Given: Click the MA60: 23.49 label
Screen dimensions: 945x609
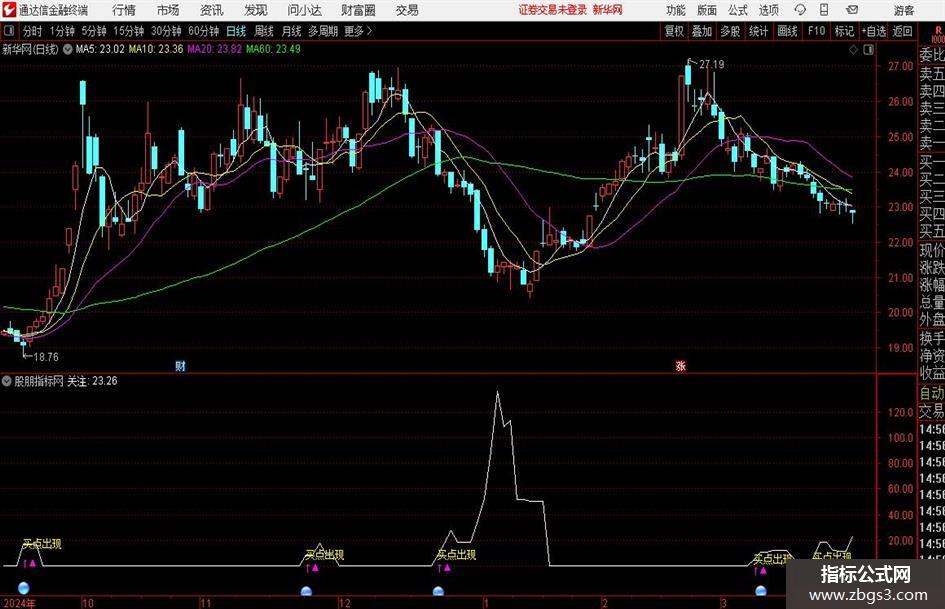Looking at the screenshot, I should pyautogui.click(x=273, y=49).
